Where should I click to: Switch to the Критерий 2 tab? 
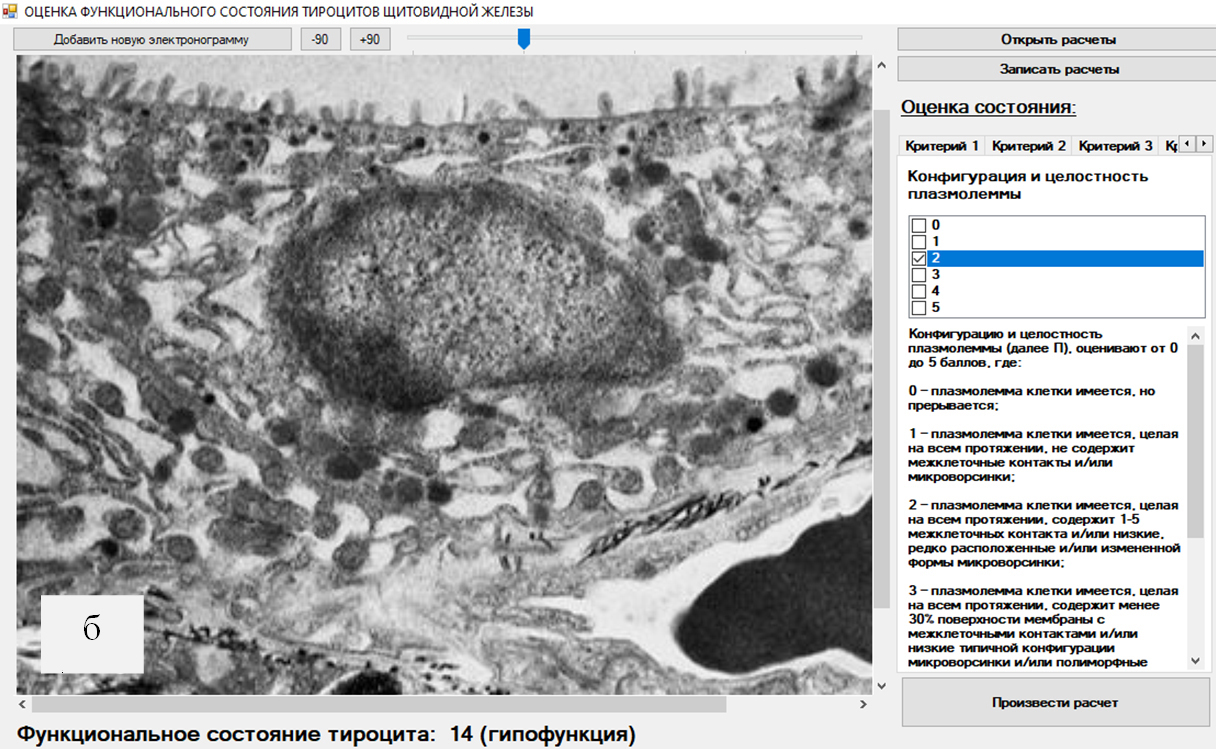tap(1028, 146)
